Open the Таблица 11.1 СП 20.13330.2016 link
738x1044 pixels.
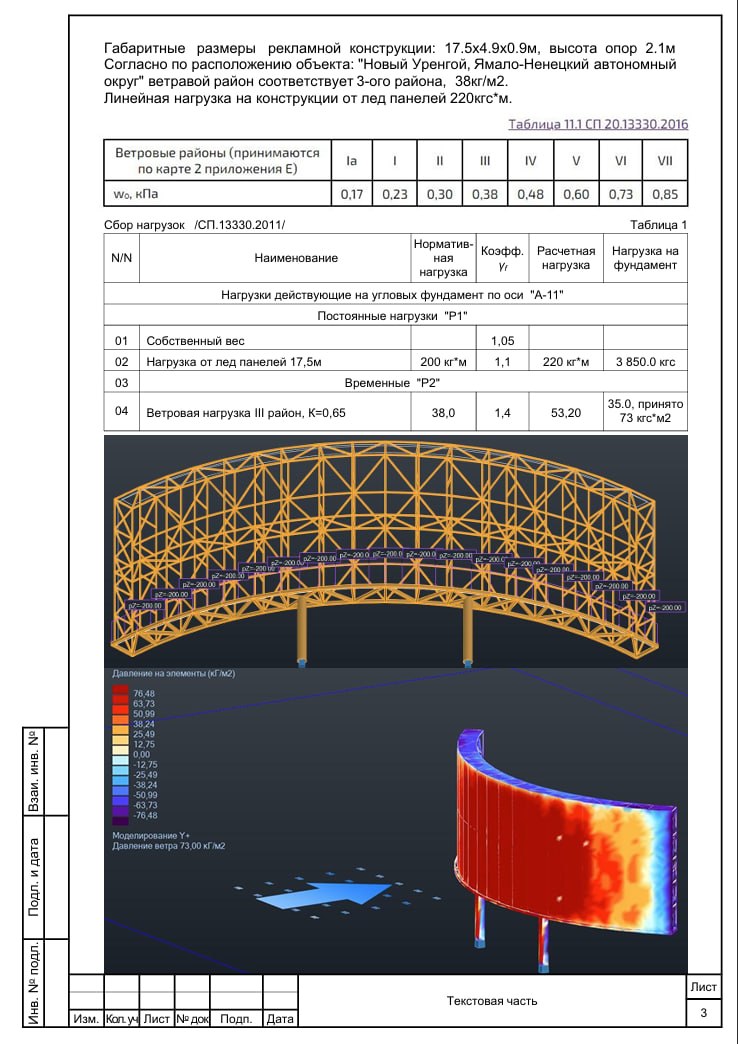click(598, 124)
